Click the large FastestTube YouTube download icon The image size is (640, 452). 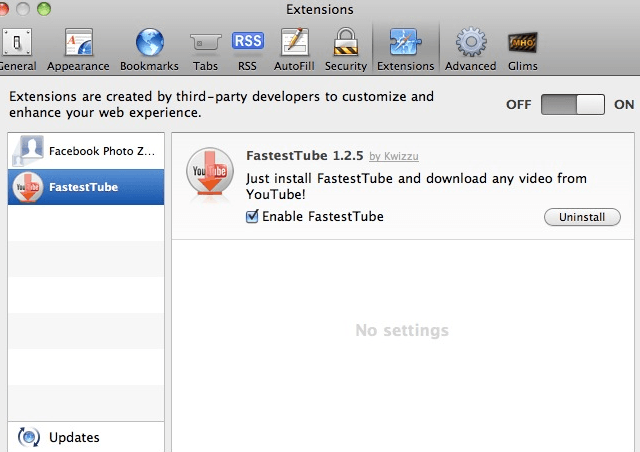211,177
